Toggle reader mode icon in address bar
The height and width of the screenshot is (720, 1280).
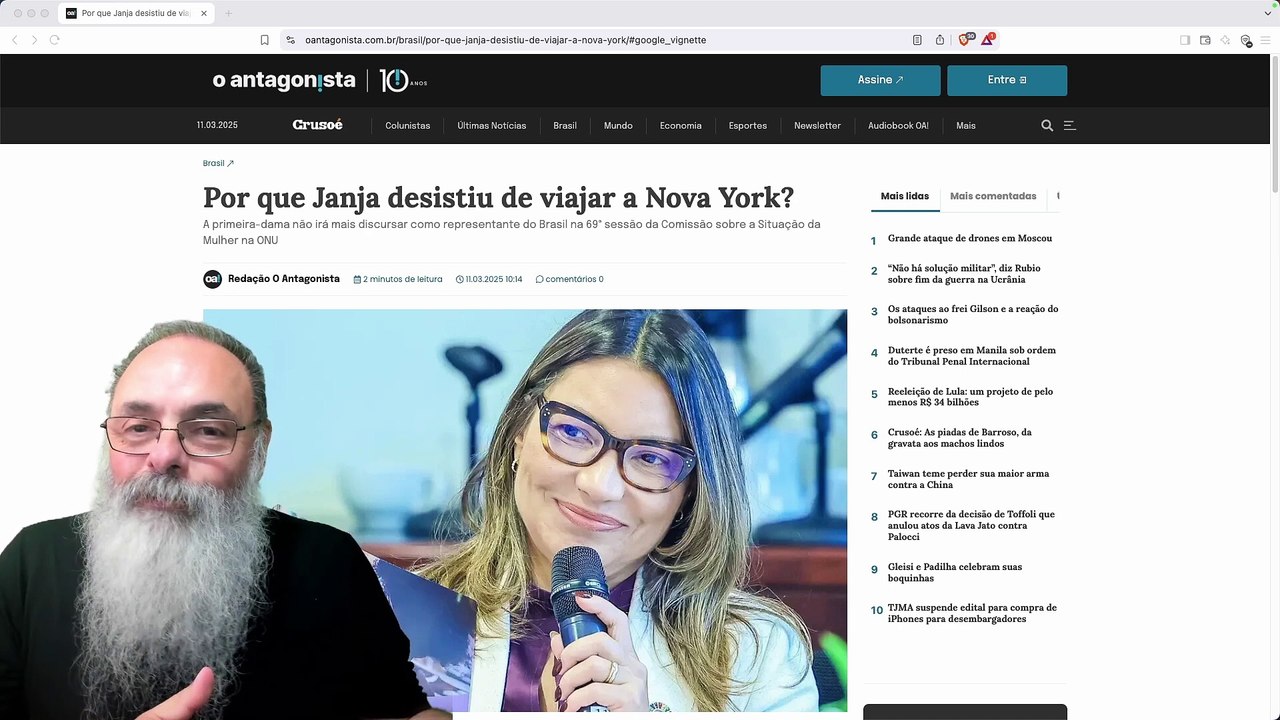tap(917, 40)
